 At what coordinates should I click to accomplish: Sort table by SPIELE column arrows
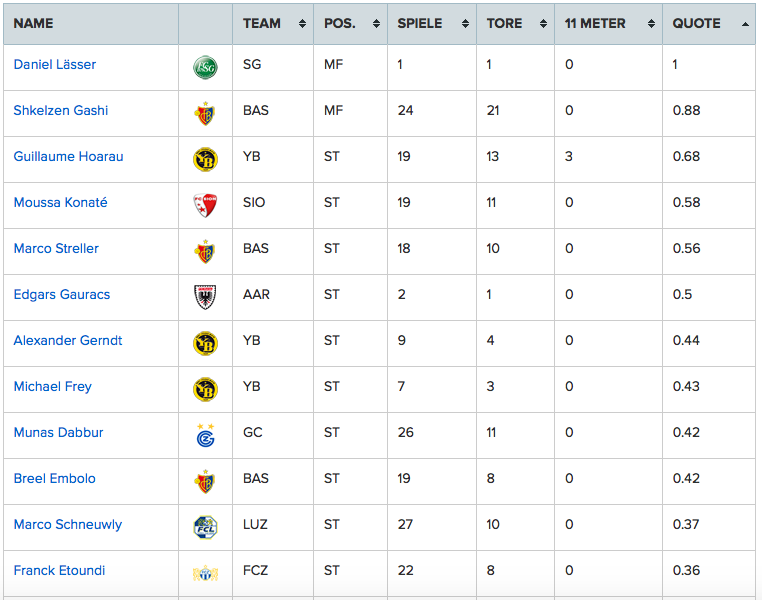click(465, 23)
